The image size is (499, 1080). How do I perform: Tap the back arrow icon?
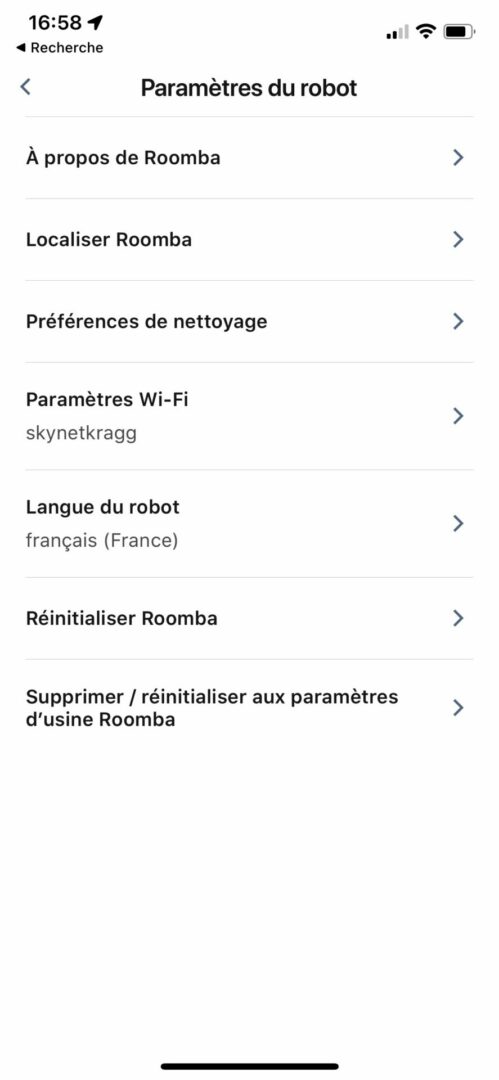tap(26, 87)
